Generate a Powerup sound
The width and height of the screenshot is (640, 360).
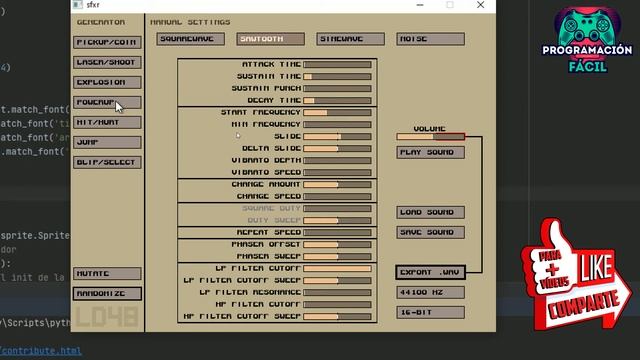[x=107, y=102]
